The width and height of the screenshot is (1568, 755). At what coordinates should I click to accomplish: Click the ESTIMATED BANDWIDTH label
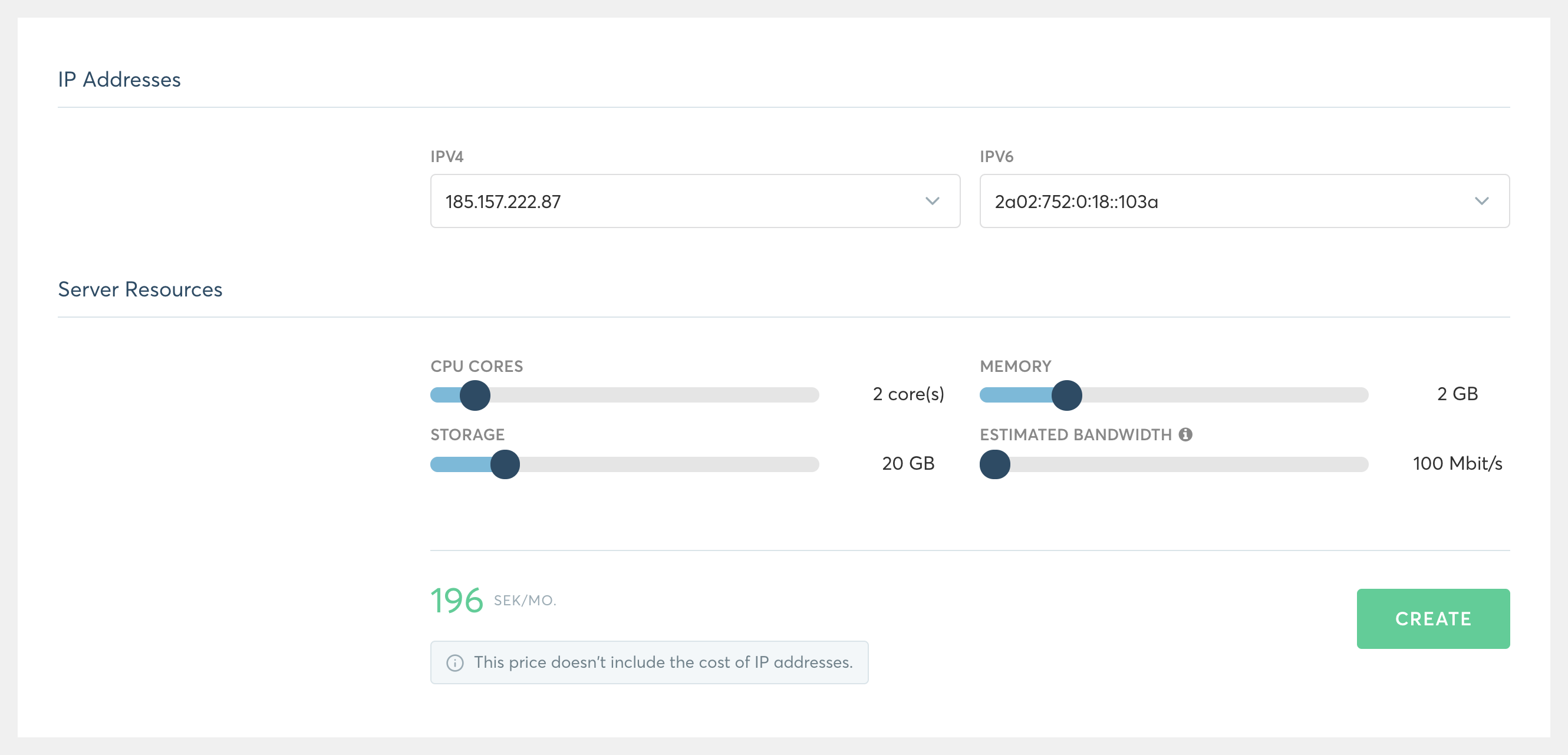point(1076,434)
